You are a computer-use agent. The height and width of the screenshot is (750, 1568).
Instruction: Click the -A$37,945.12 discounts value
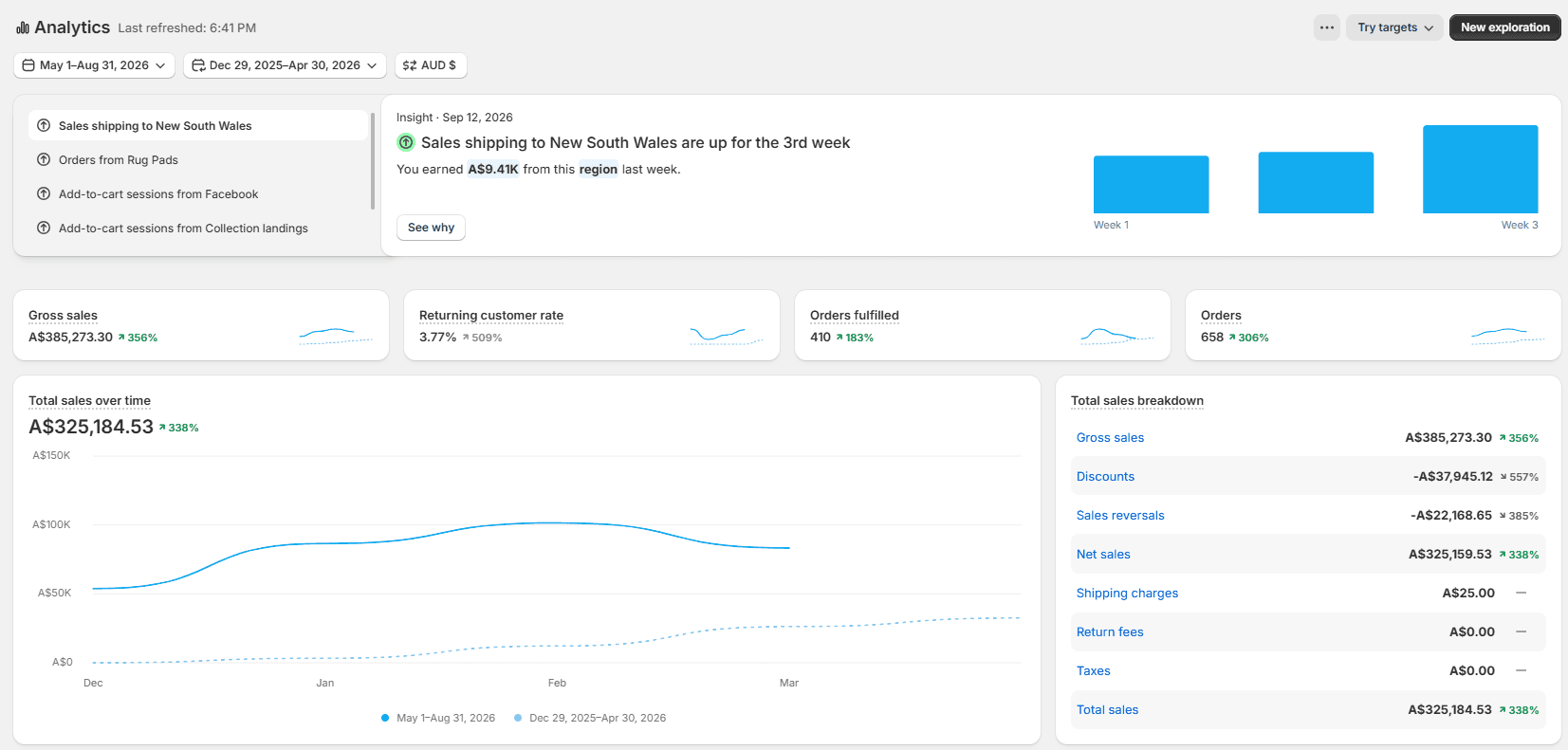[x=1452, y=477]
